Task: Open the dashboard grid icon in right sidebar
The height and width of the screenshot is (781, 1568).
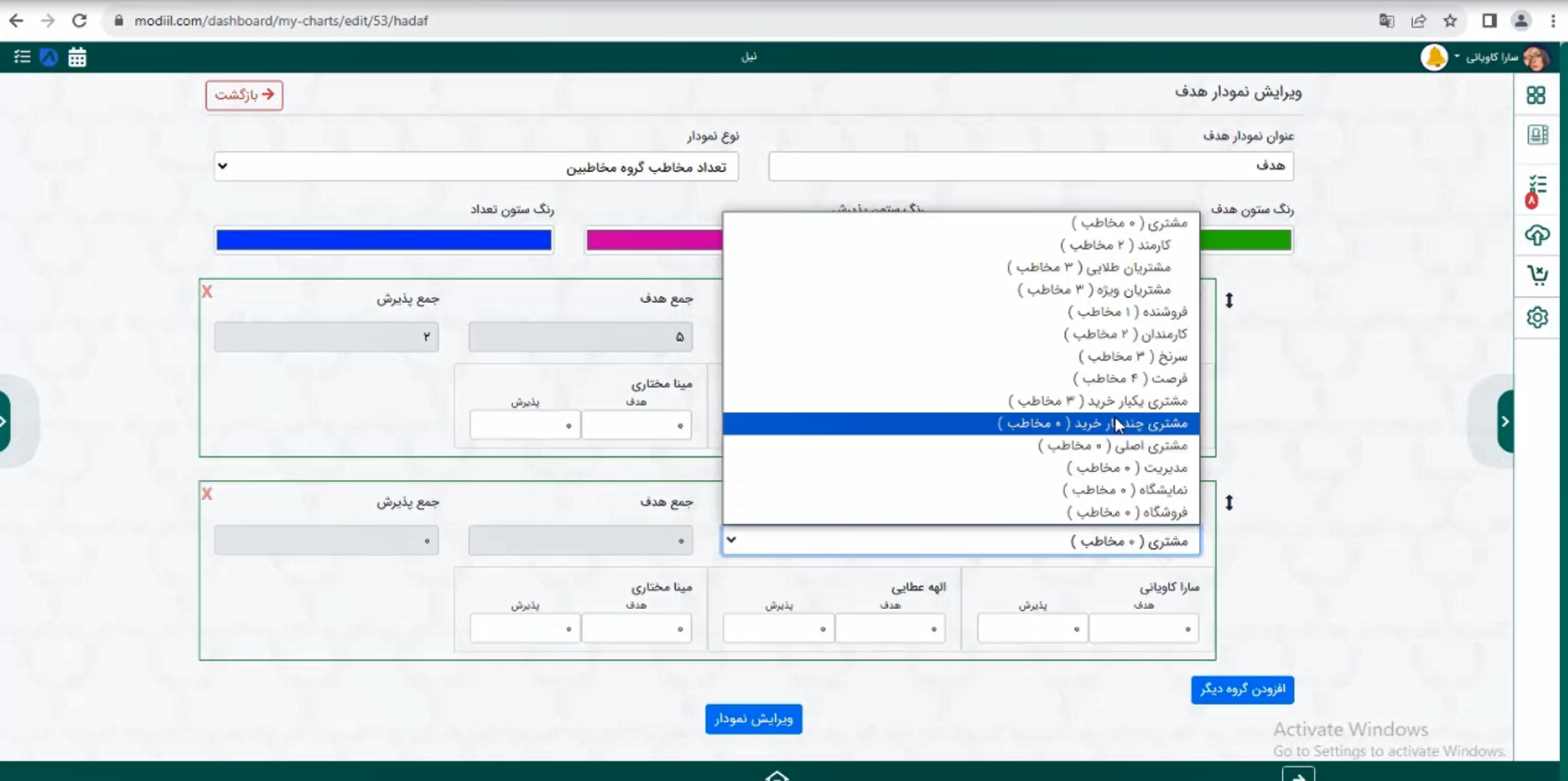Action: 1535,95
